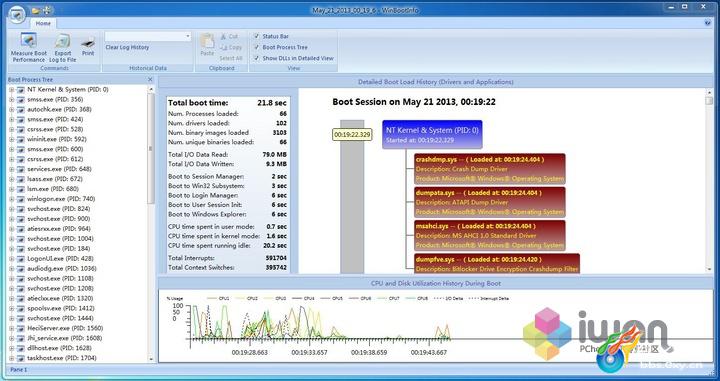Select the dllhost.exe (PID: 1628) process icon

click(21, 348)
